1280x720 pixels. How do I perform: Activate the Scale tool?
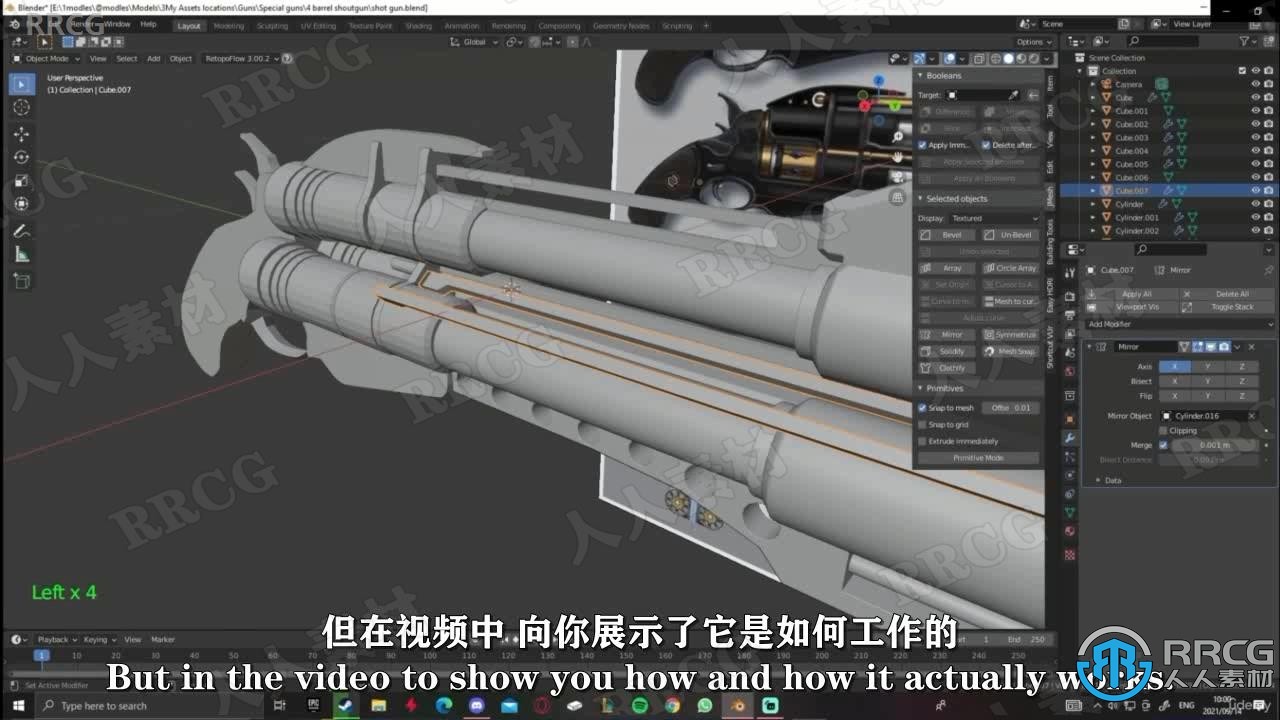coord(22,180)
